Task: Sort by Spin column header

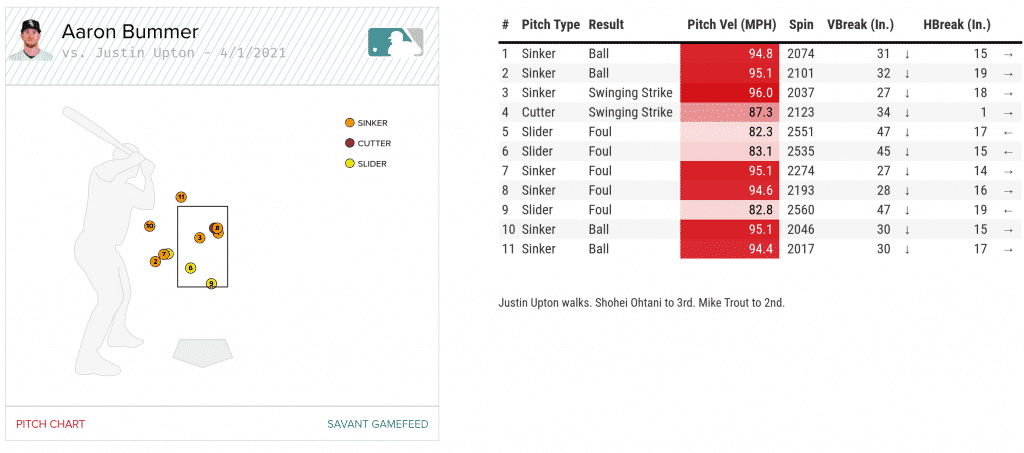Action: [x=800, y=24]
